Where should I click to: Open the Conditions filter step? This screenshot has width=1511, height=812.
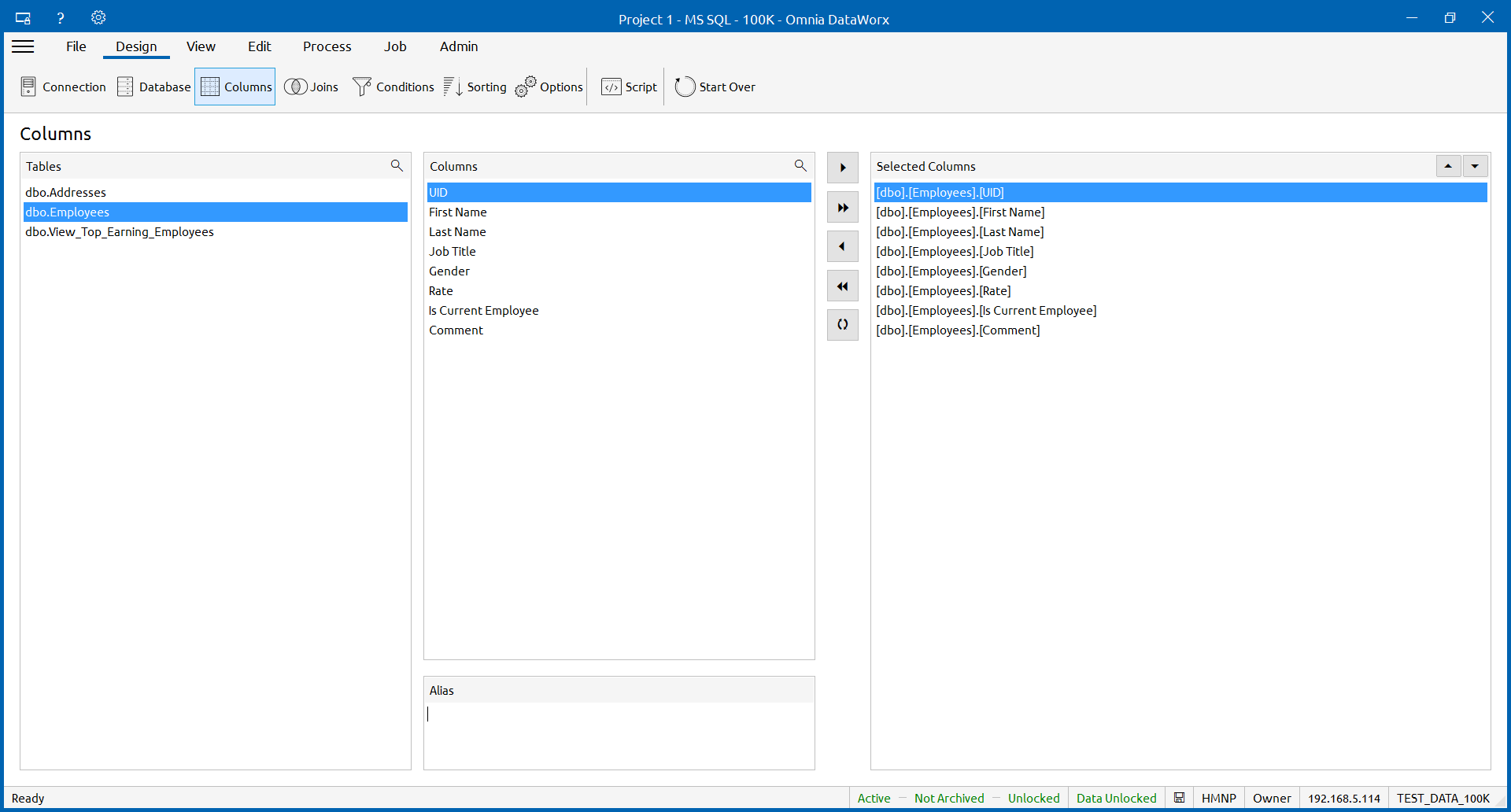pos(393,87)
